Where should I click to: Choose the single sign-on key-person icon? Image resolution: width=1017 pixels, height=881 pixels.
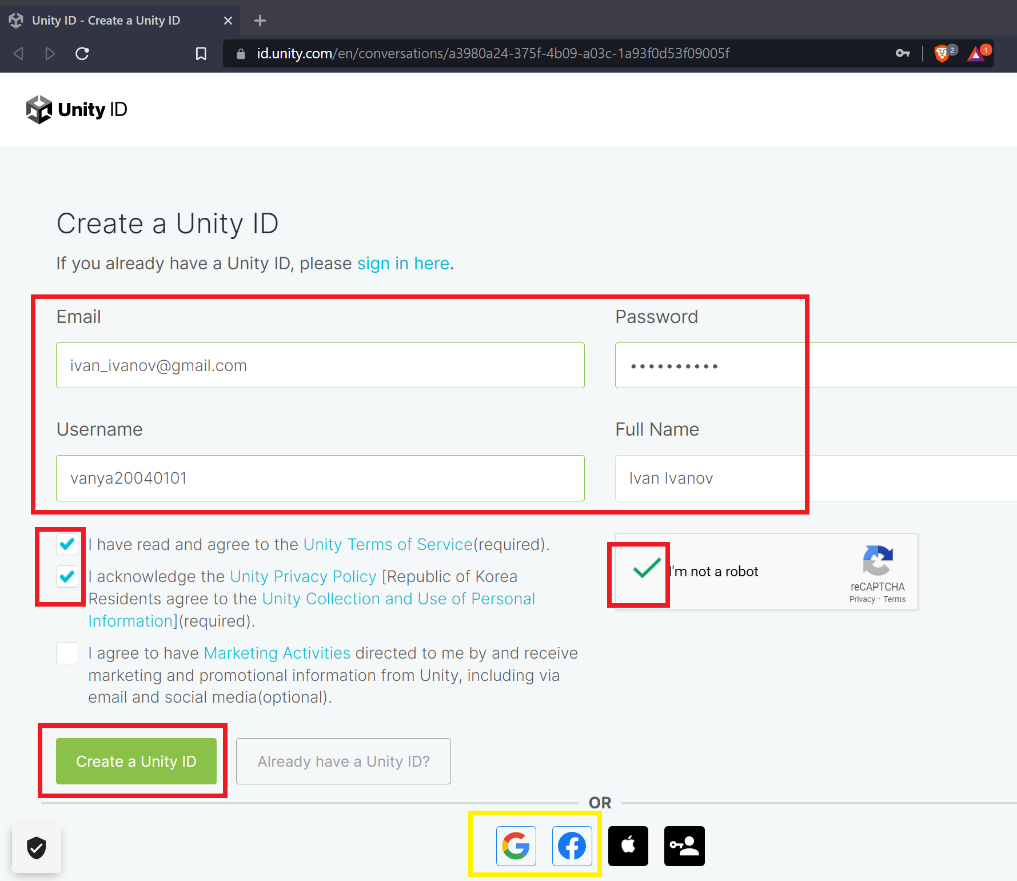684,845
